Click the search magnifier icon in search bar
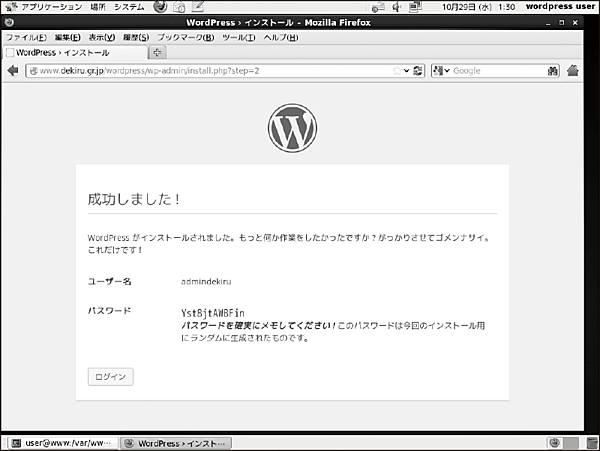Screen dimensions: 600x451 click(x=551, y=71)
